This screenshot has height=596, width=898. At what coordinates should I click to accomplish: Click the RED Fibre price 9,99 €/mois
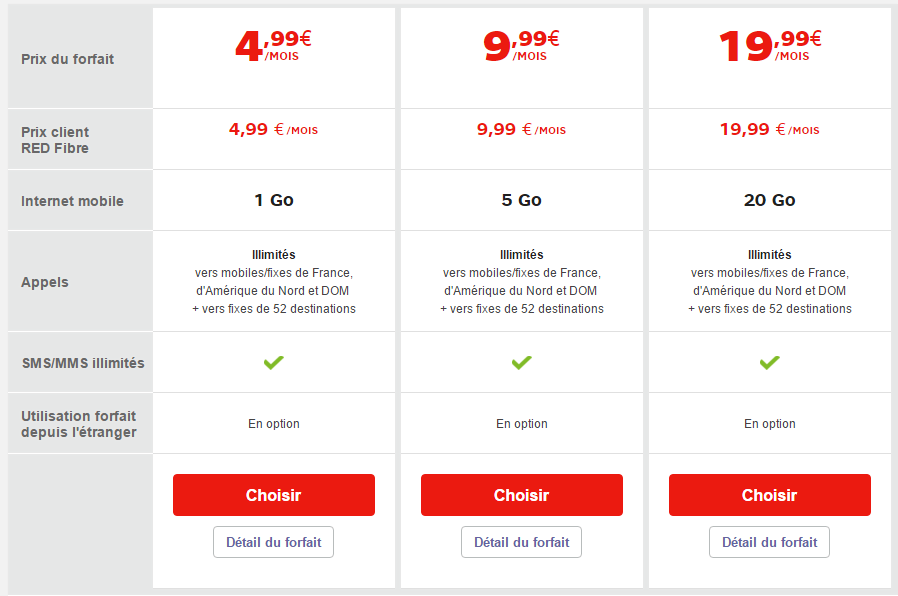(x=521, y=129)
